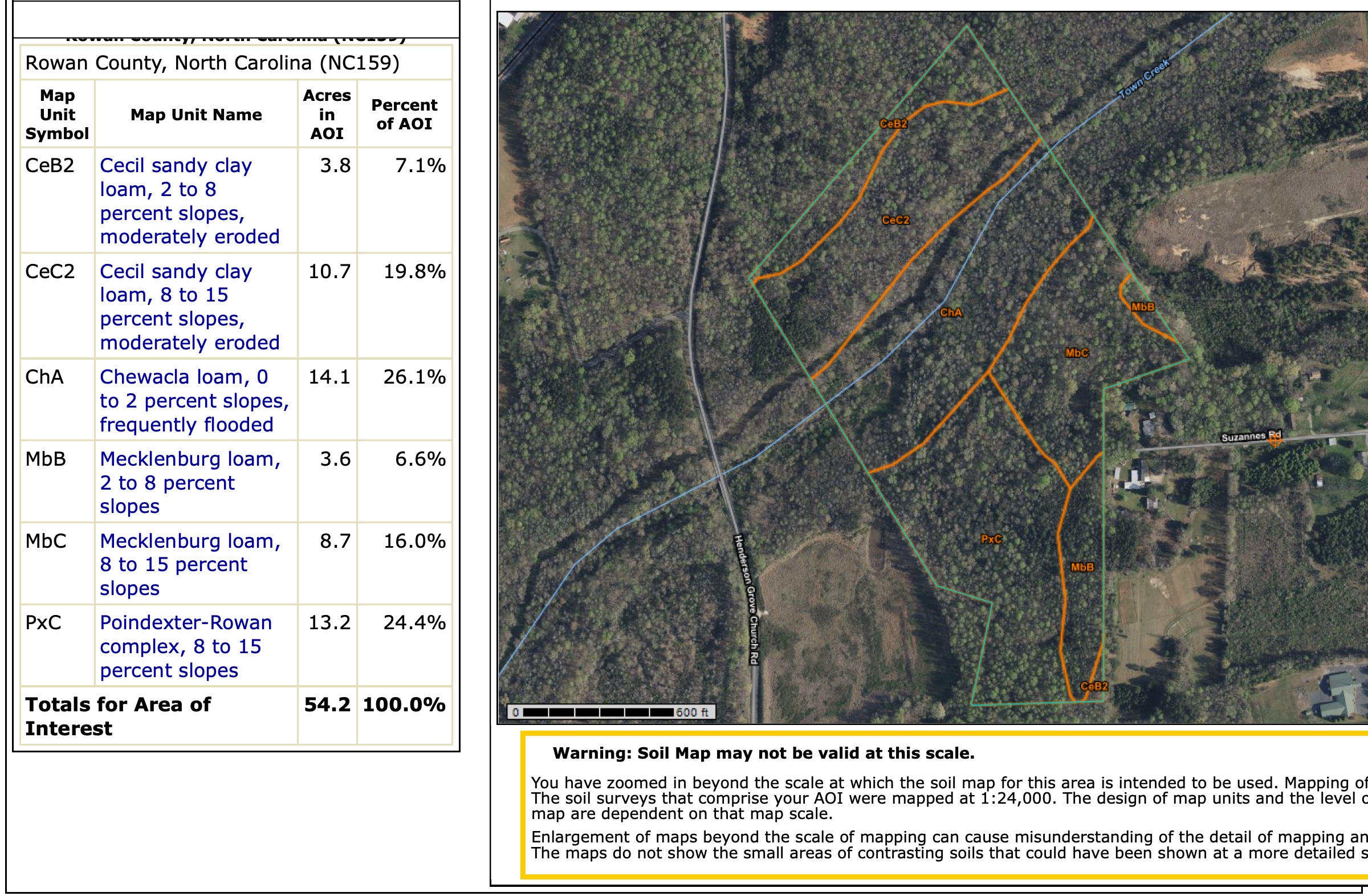This screenshot has width=1368, height=896.
Task: Click the orange marker on Suzannes Rd
Action: pos(1275,439)
